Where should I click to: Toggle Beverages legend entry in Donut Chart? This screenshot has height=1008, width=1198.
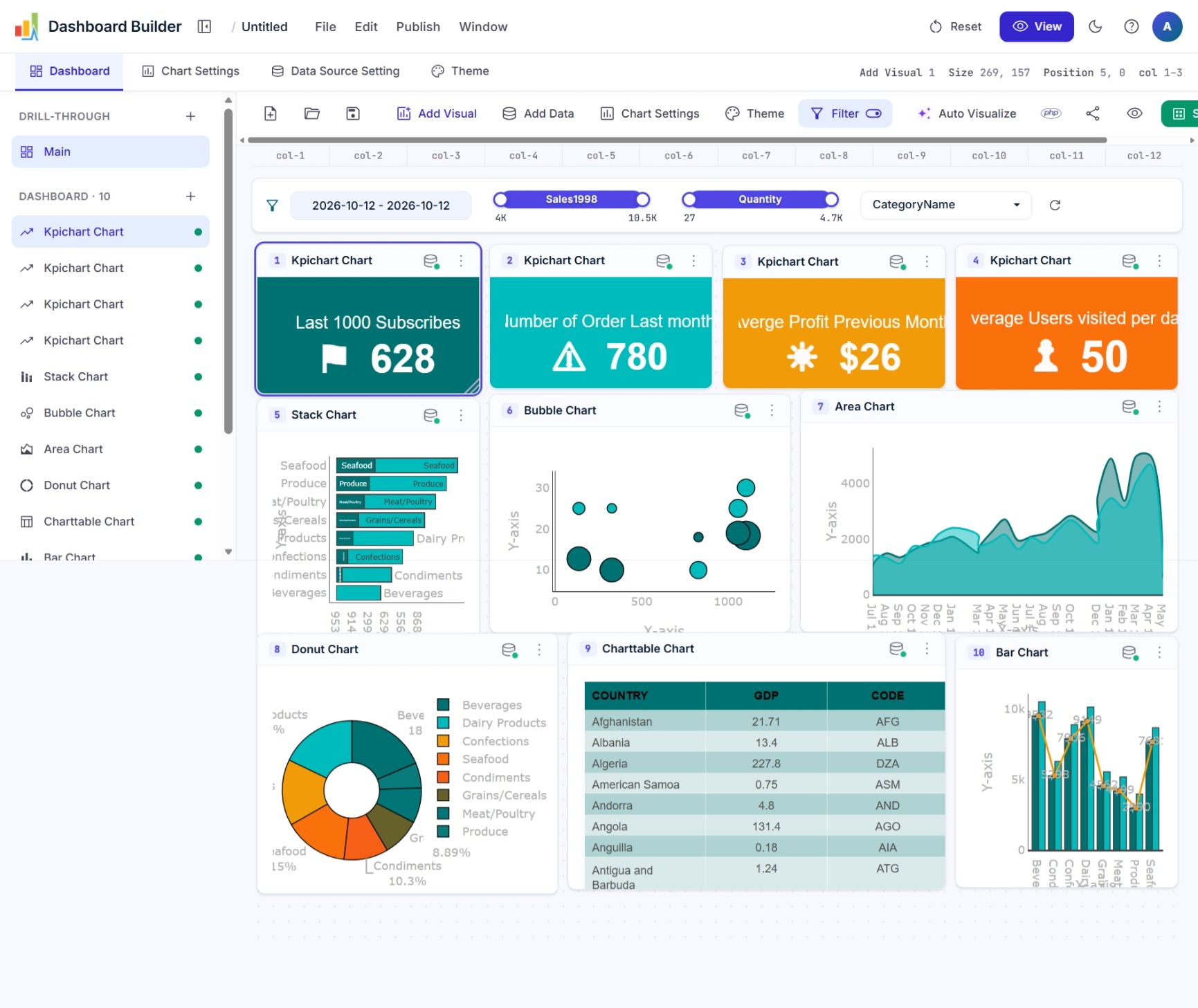pyautogui.click(x=480, y=705)
